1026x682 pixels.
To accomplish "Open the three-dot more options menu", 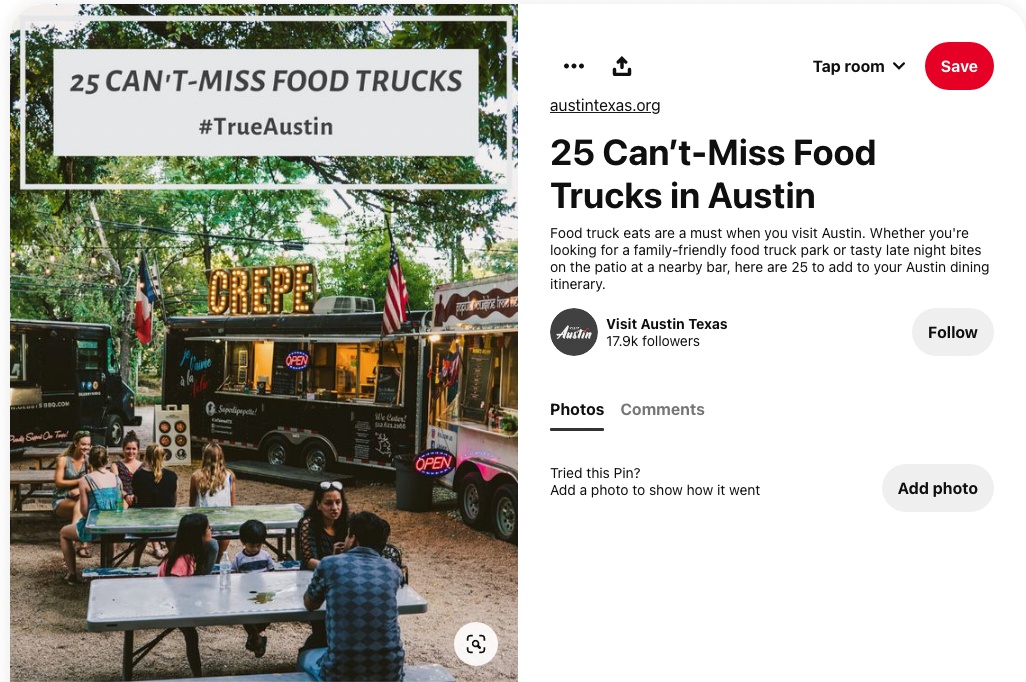I will [573, 66].
